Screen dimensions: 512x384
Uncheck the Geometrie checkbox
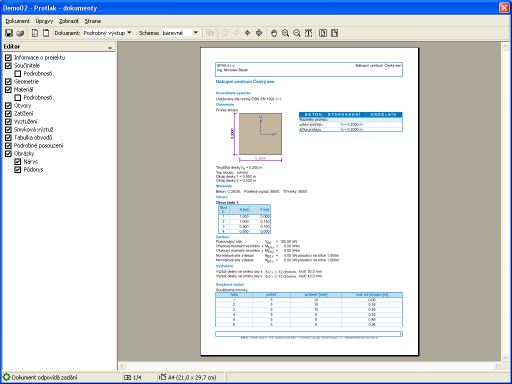(x=8, y=82)
